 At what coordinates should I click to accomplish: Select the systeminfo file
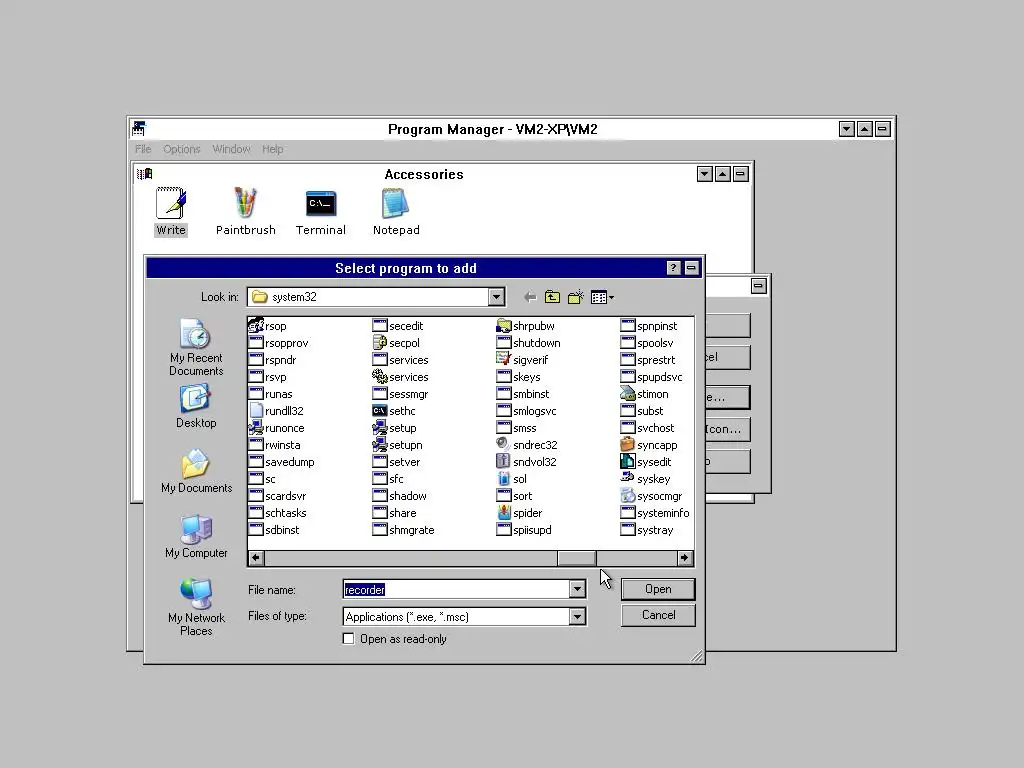coord(655,512)
